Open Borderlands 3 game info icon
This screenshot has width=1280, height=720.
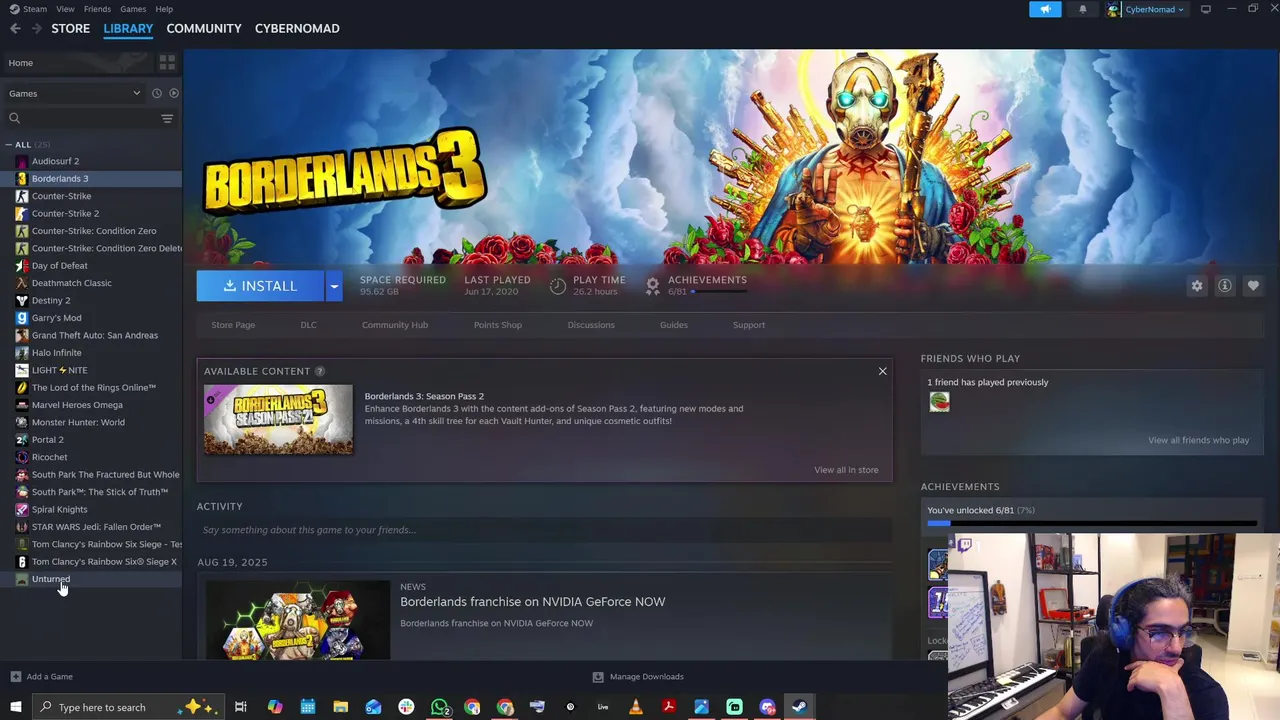tap(1224, 286)
